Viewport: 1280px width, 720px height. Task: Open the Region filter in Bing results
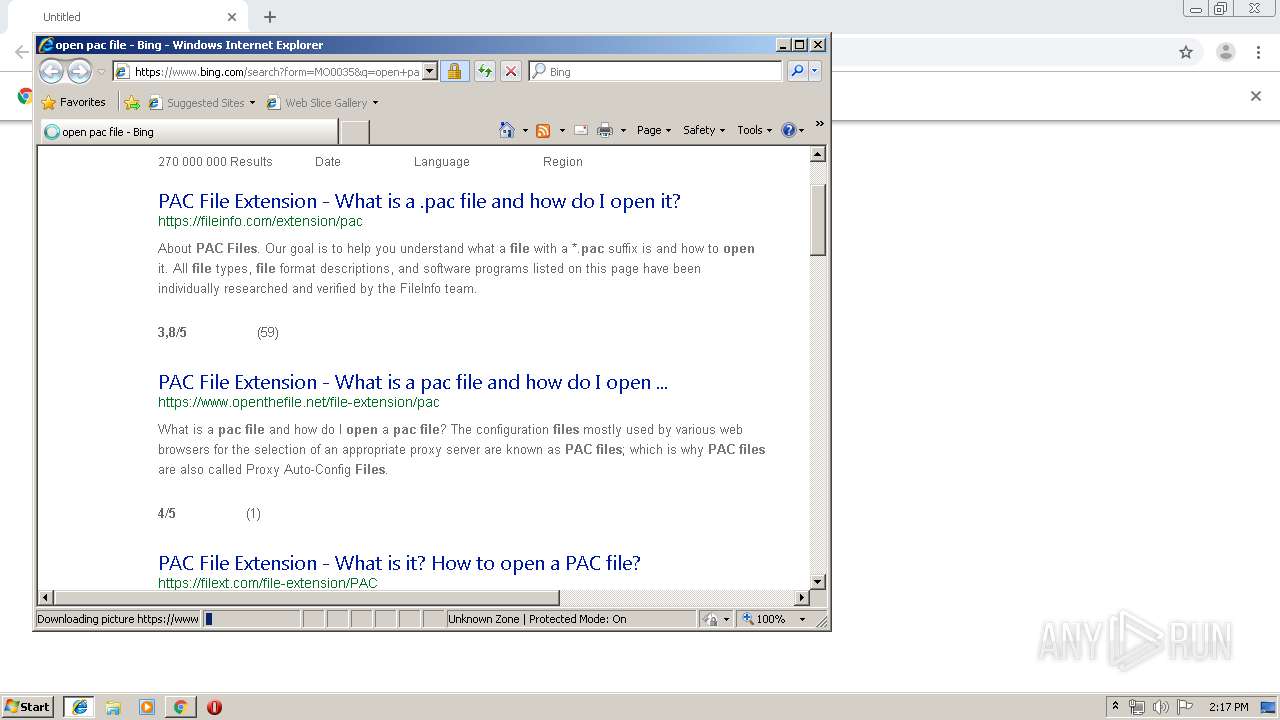click(563, 162)
